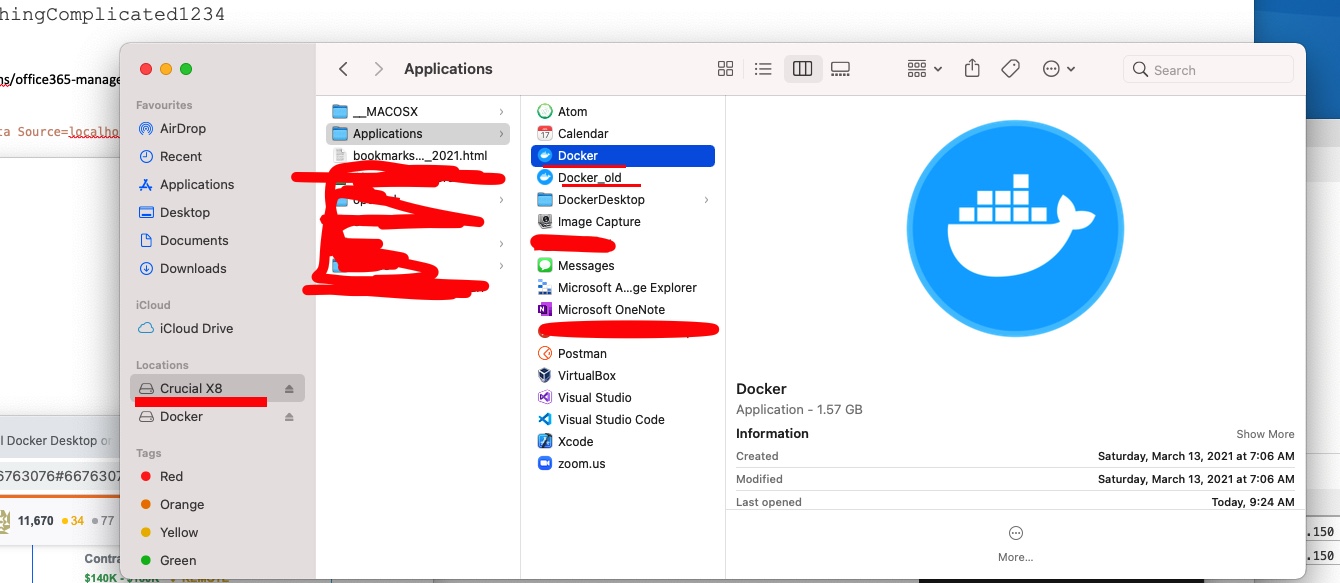Click the More… button in preview pane
1340x583 pixels.
pyautogui.click(x=1015, y=543)
